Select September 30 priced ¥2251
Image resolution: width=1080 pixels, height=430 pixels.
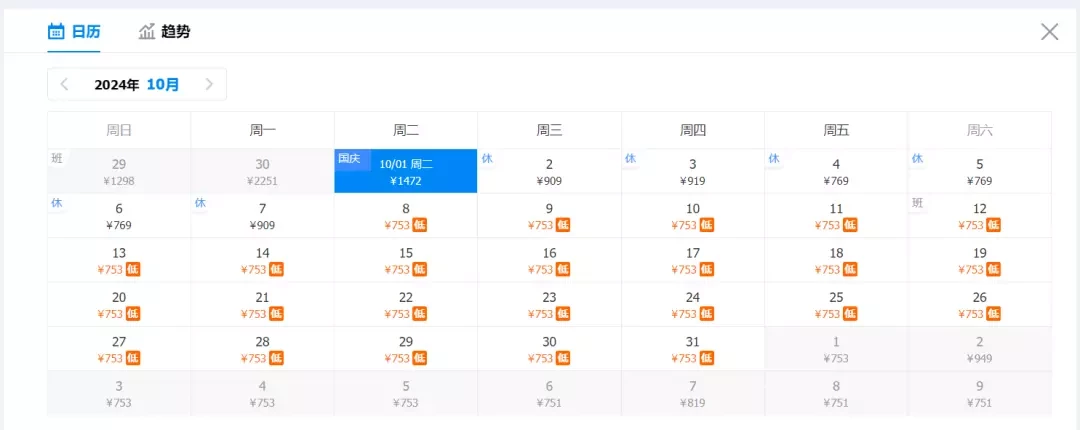click(x=262, y=171)
